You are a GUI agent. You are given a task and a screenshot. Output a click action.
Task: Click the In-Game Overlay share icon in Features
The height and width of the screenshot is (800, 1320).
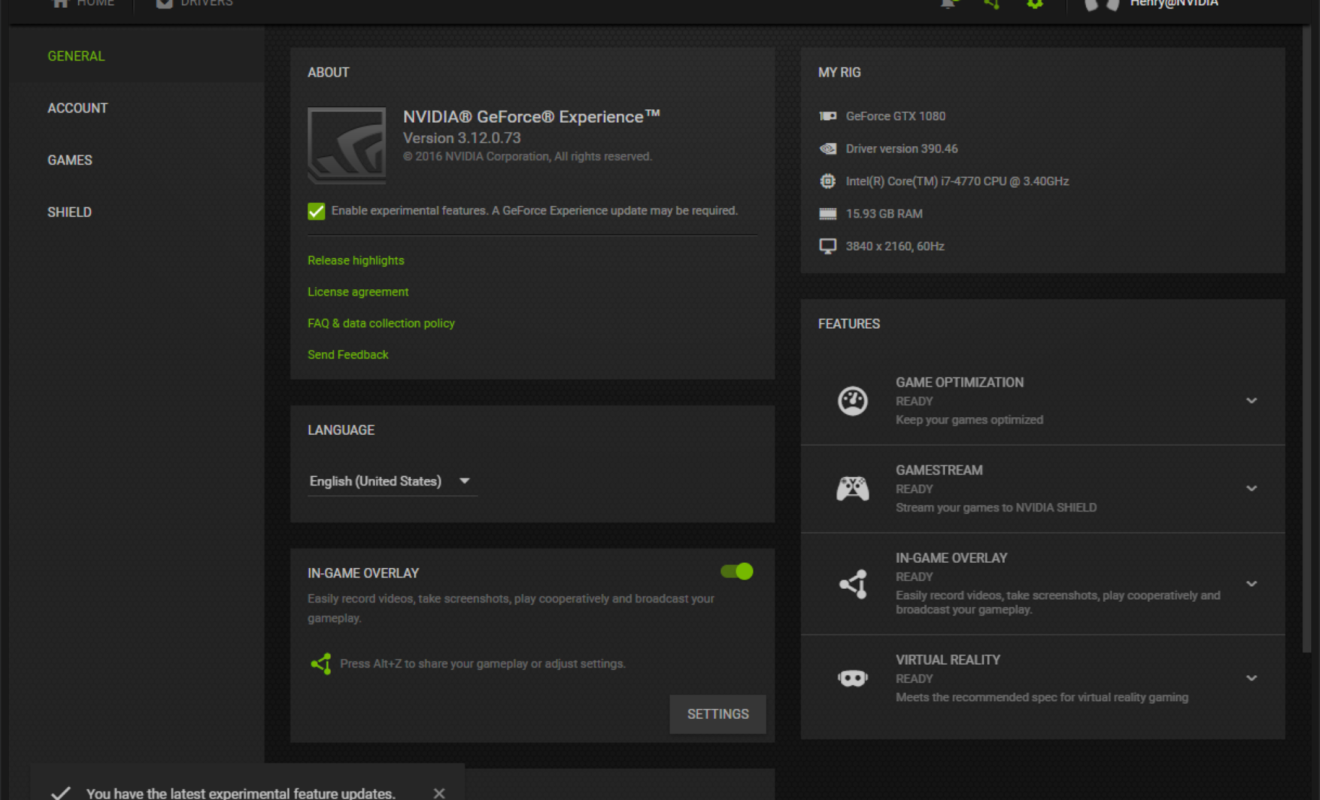click(x=853, y=584)
